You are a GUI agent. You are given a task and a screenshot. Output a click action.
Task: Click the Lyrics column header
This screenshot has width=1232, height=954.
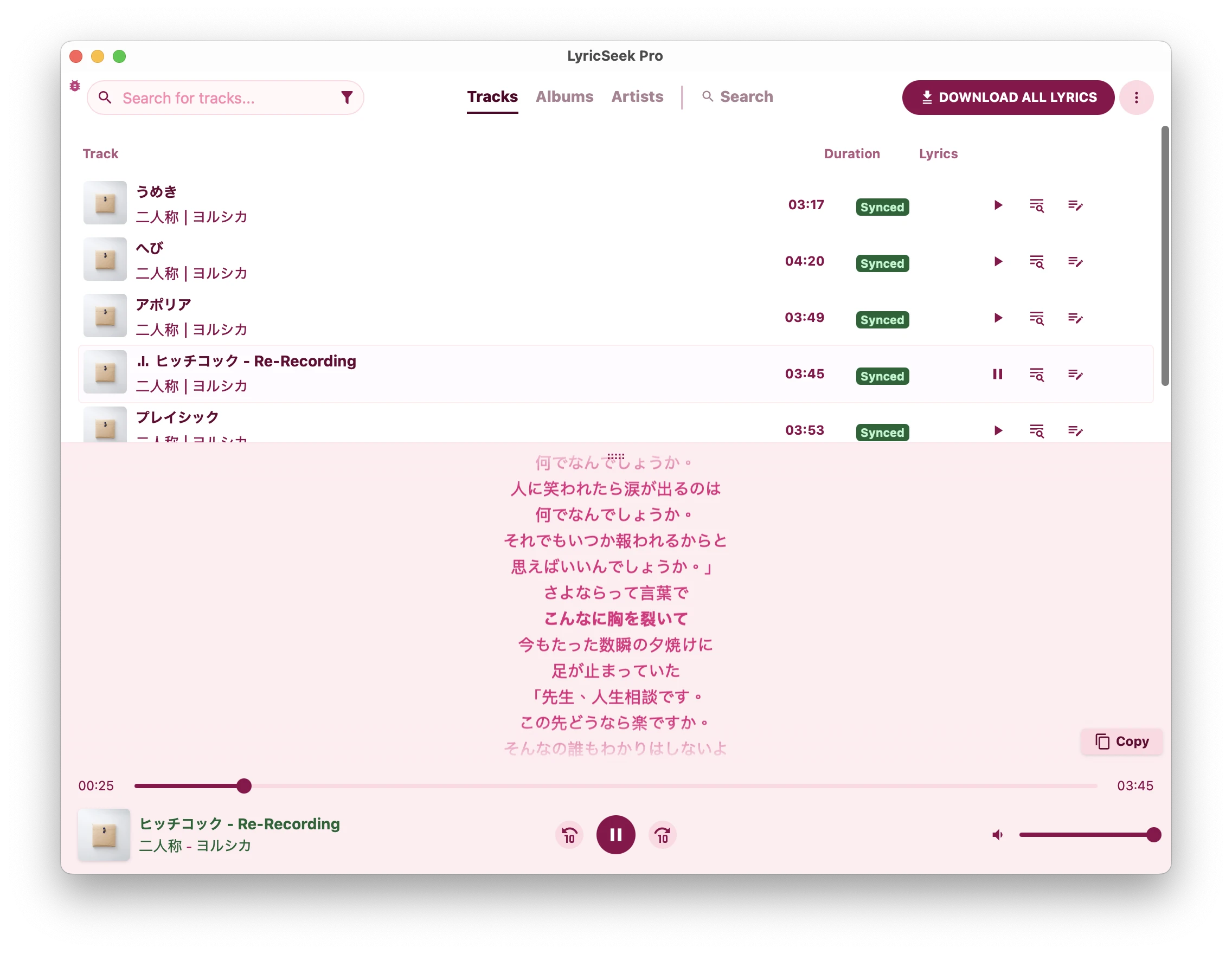tap(938, 154)
